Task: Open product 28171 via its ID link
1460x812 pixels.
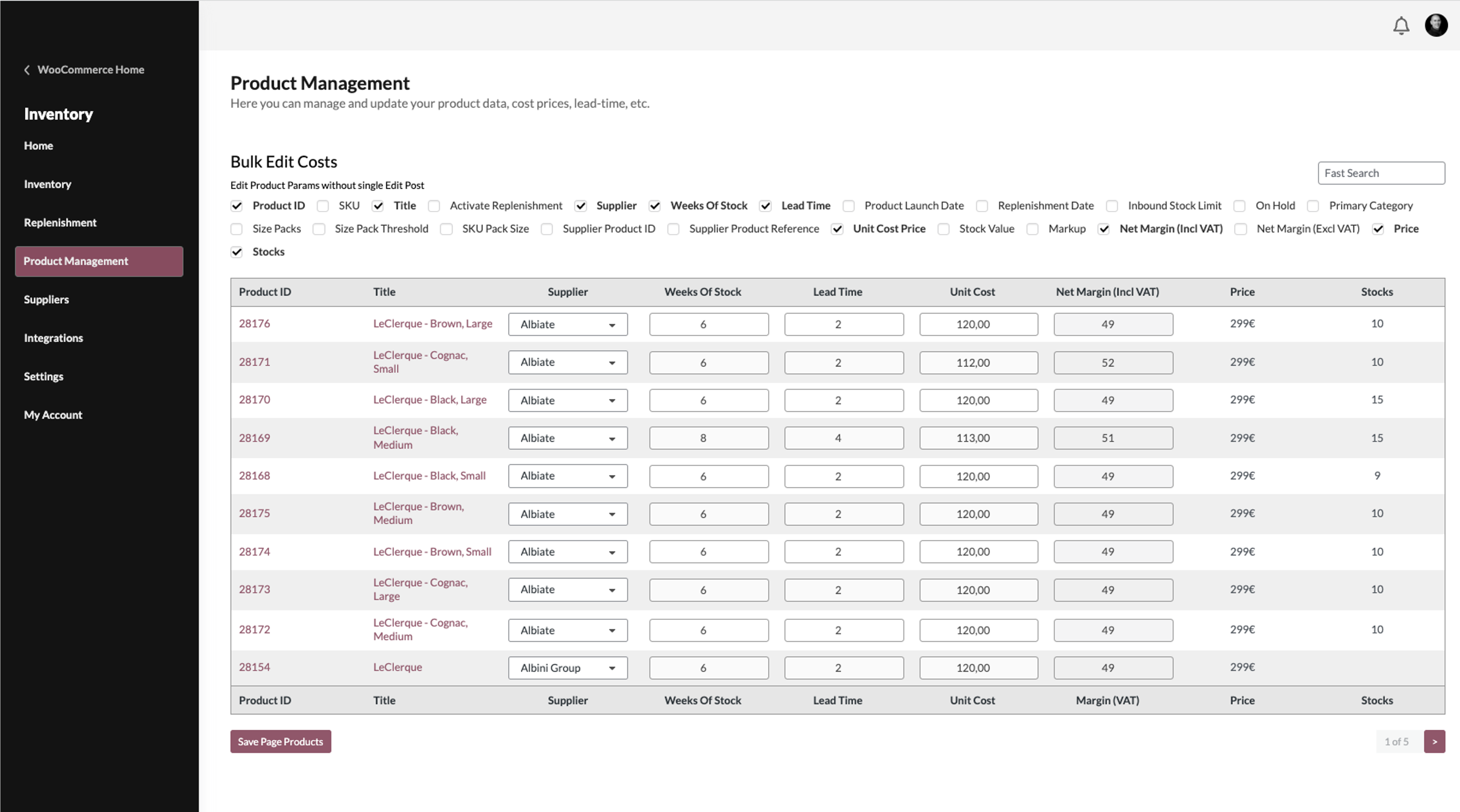Action: pos(254,361)
